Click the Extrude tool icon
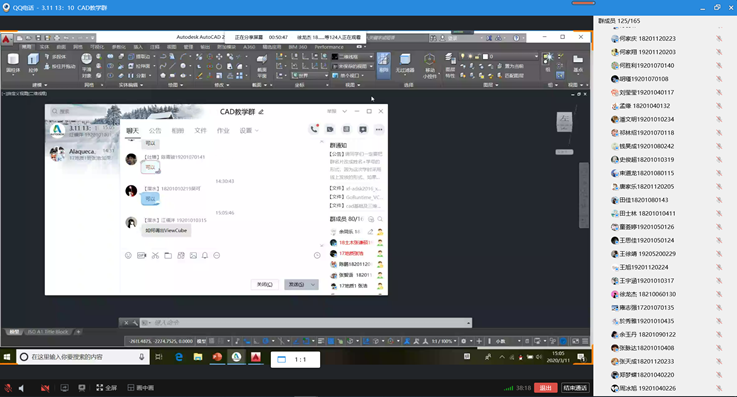The image size is (737, 397). pos(33,62)
